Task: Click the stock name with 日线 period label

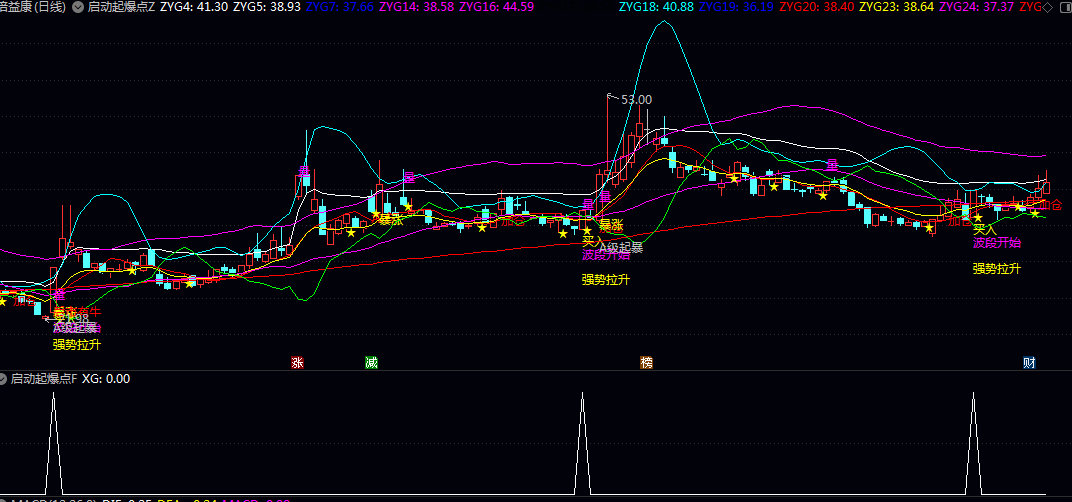Action: click(x=34, y=7)
